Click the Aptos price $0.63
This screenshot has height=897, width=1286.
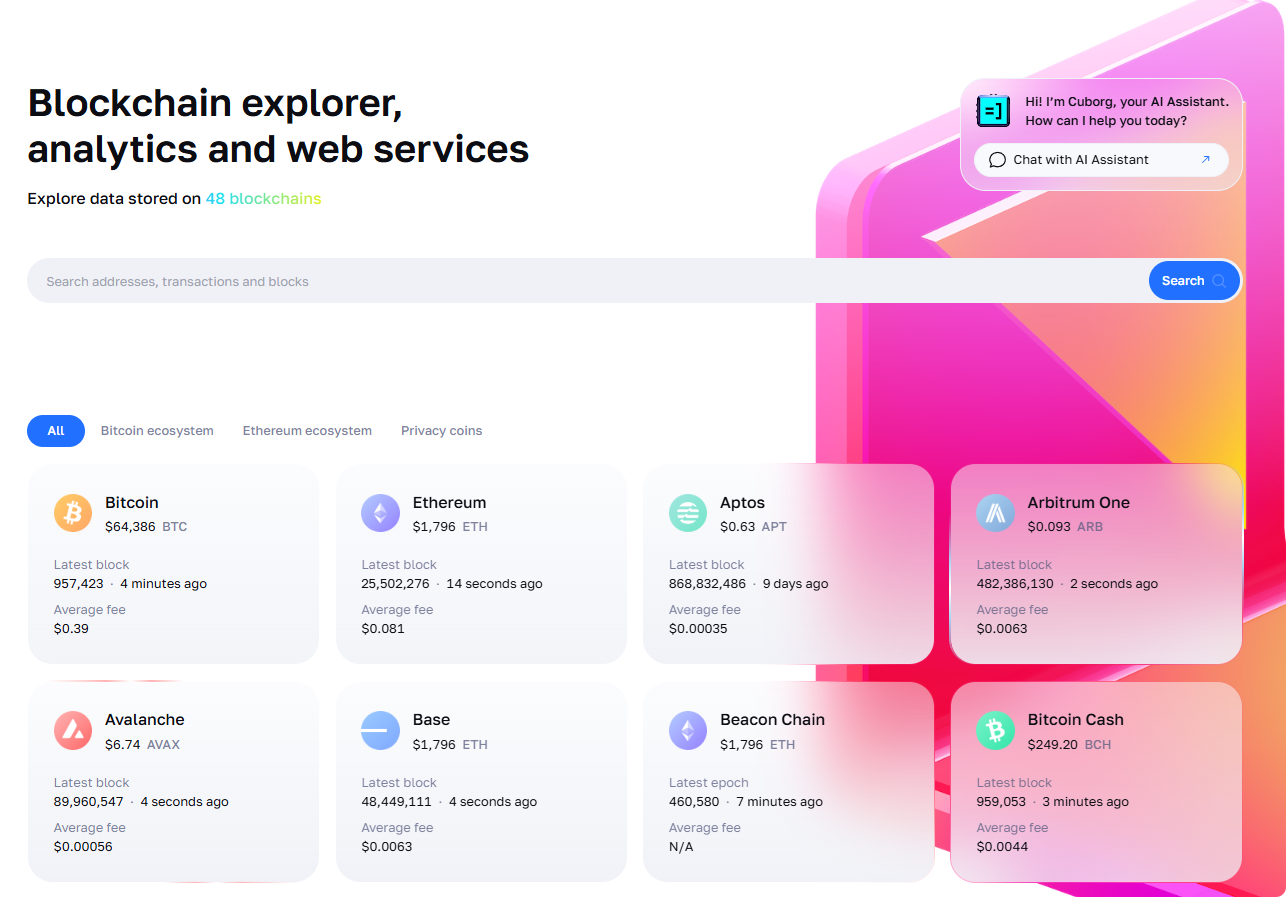738,527
